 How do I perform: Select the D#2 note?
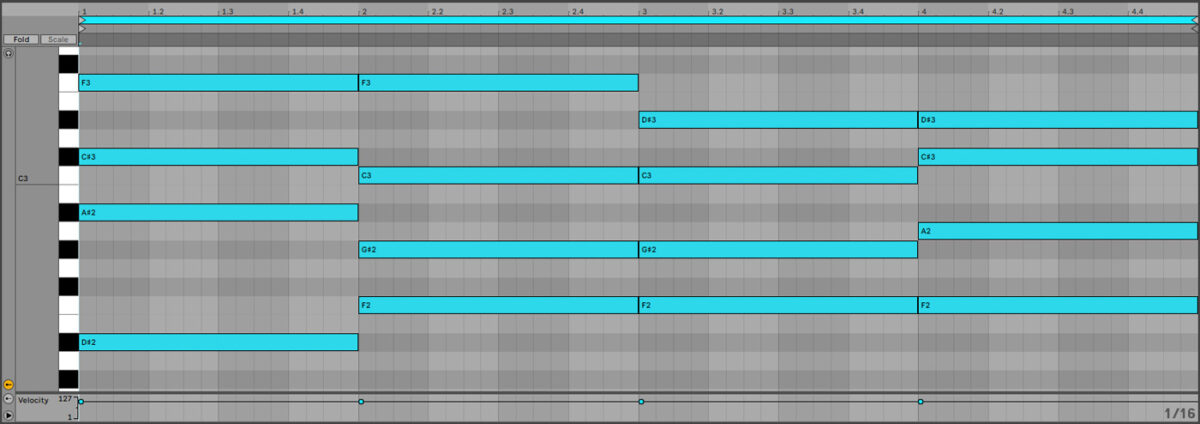pos(218,342)
